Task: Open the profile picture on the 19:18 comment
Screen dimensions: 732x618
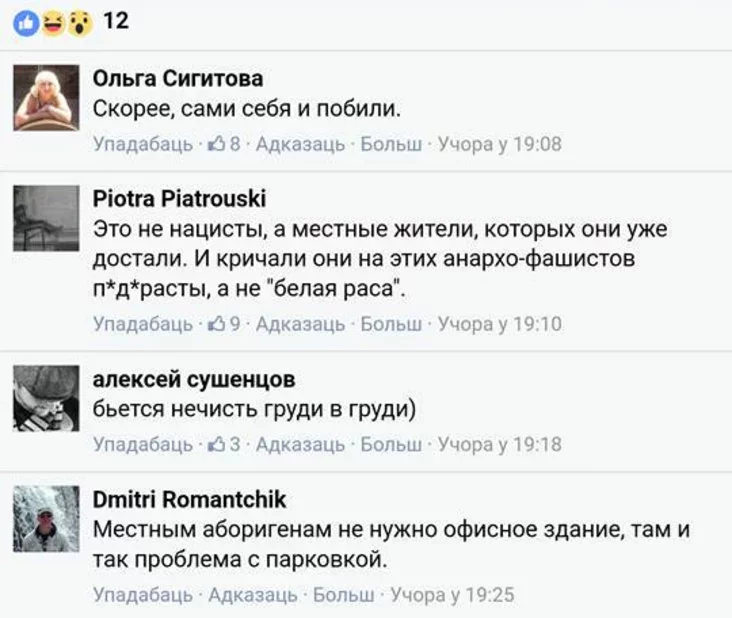Action: point(46,397)
